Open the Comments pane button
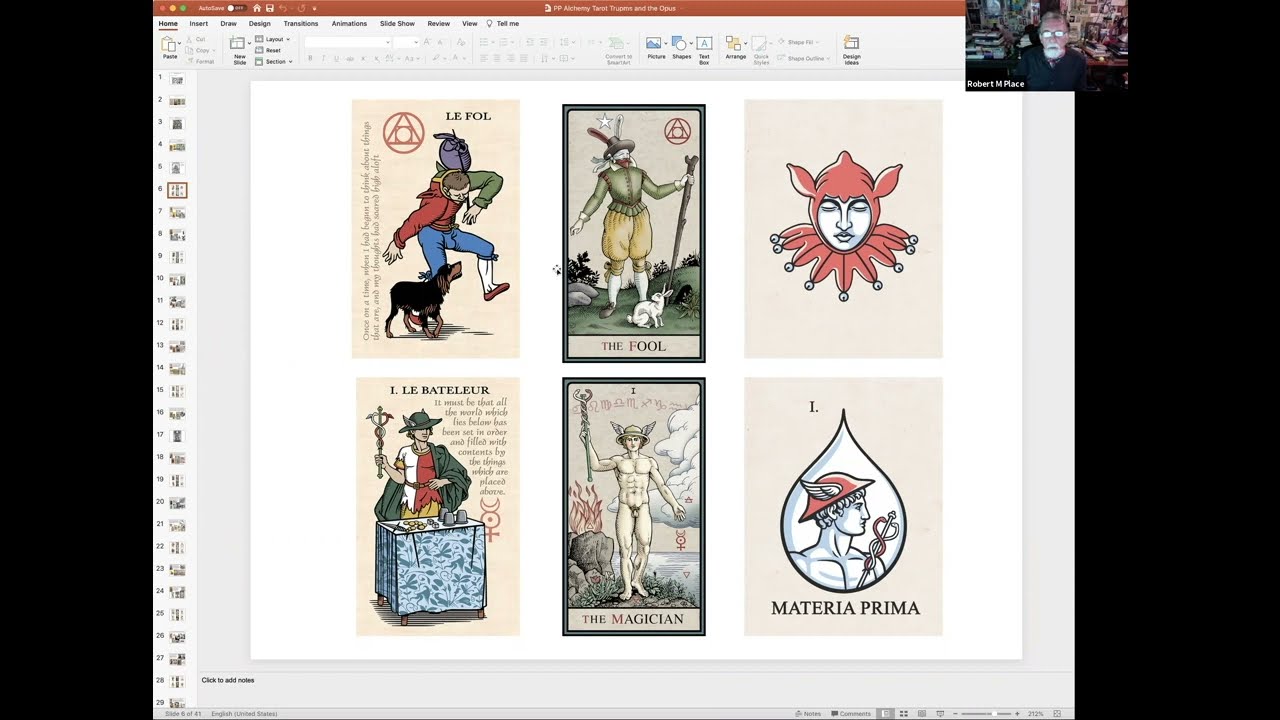1280x720 pixels. (x=850, y=714)
